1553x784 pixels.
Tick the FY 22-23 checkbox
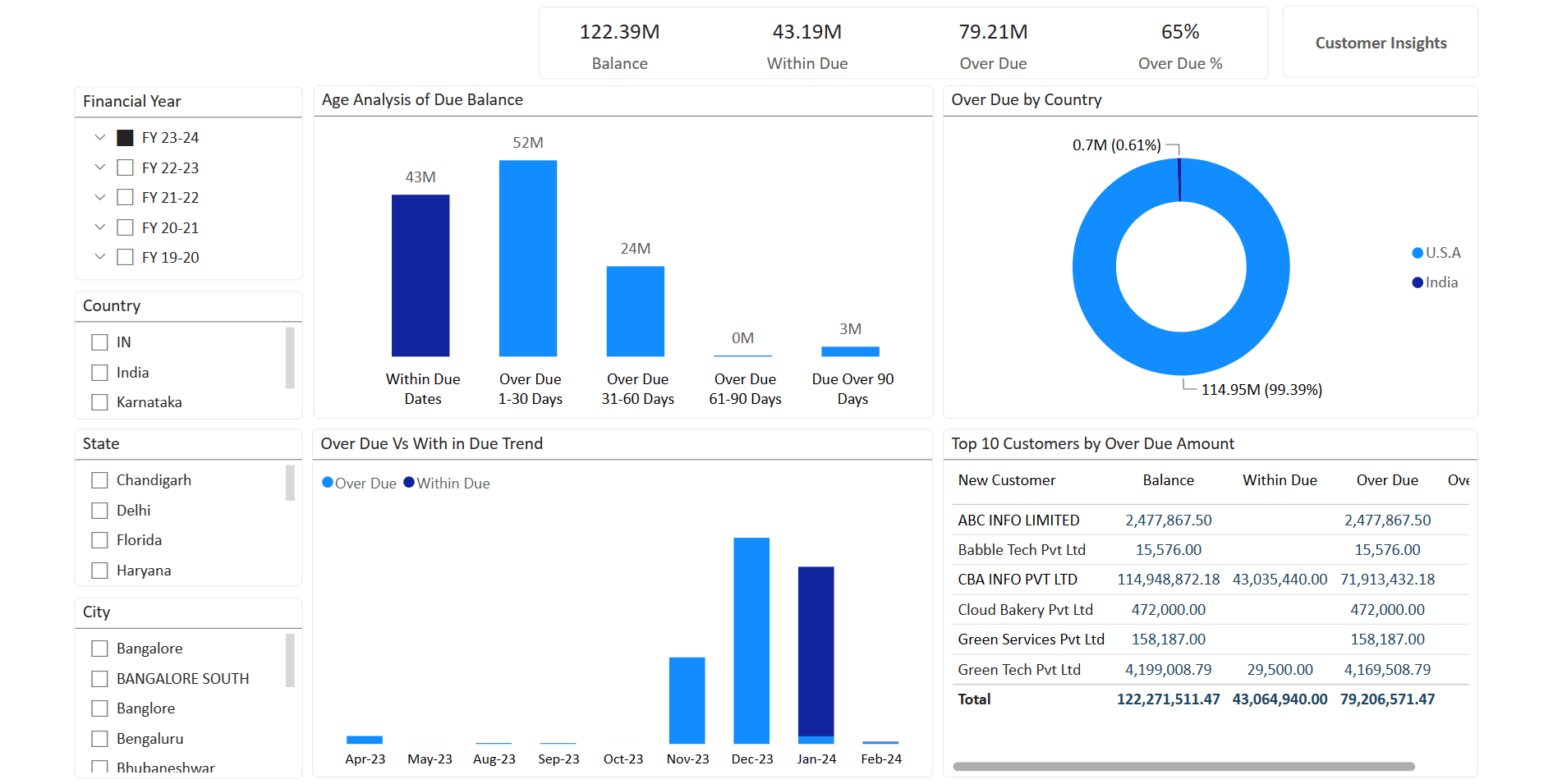coord(125,167)
